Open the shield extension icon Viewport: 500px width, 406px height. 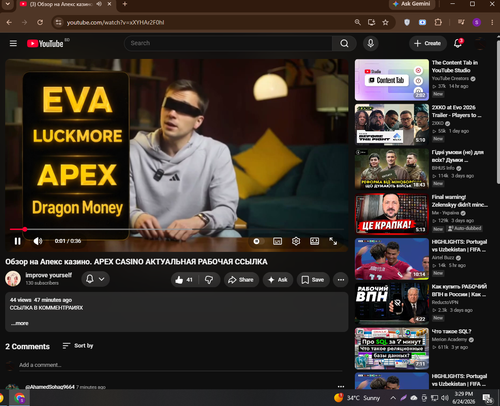[407, 22]
